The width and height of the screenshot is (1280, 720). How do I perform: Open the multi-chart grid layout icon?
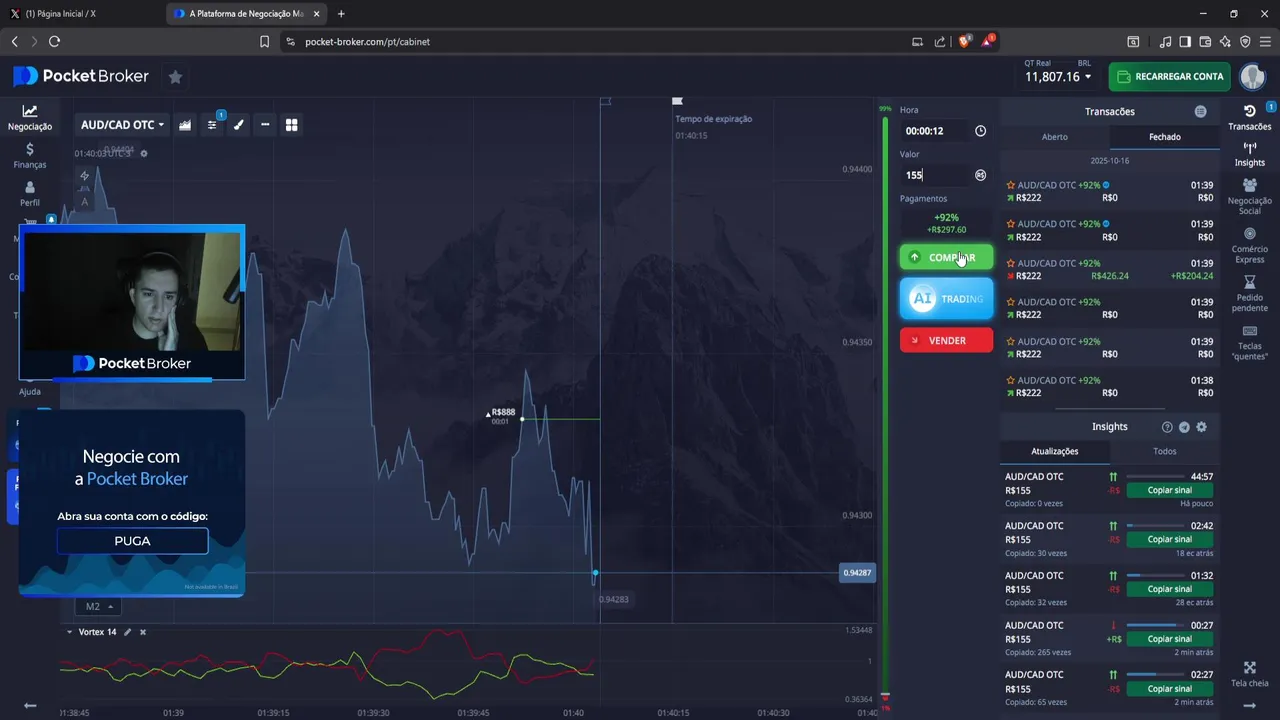click(292, 125)
